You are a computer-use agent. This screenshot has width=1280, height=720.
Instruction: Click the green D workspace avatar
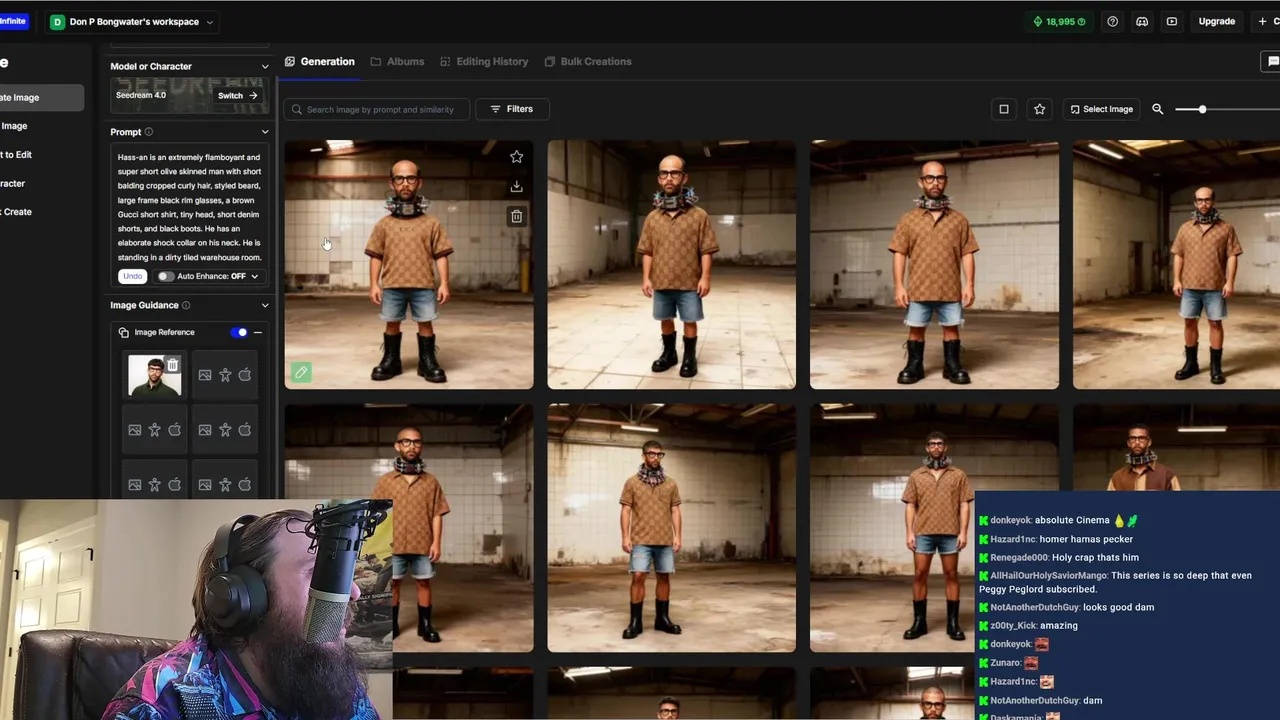(57, 22)
